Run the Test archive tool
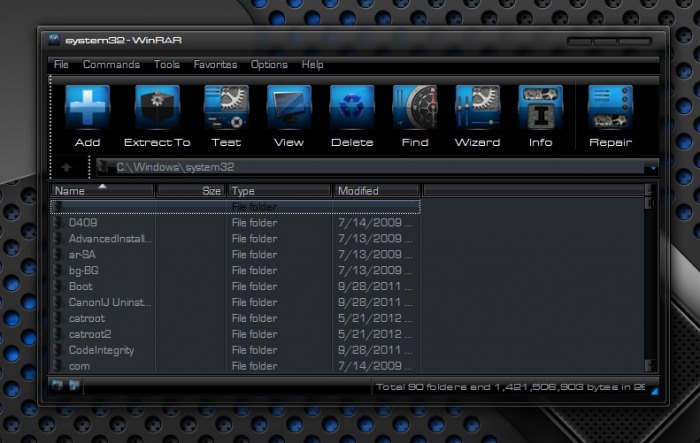The width and height of the screenshot is (700, 443). pos(226,108)
